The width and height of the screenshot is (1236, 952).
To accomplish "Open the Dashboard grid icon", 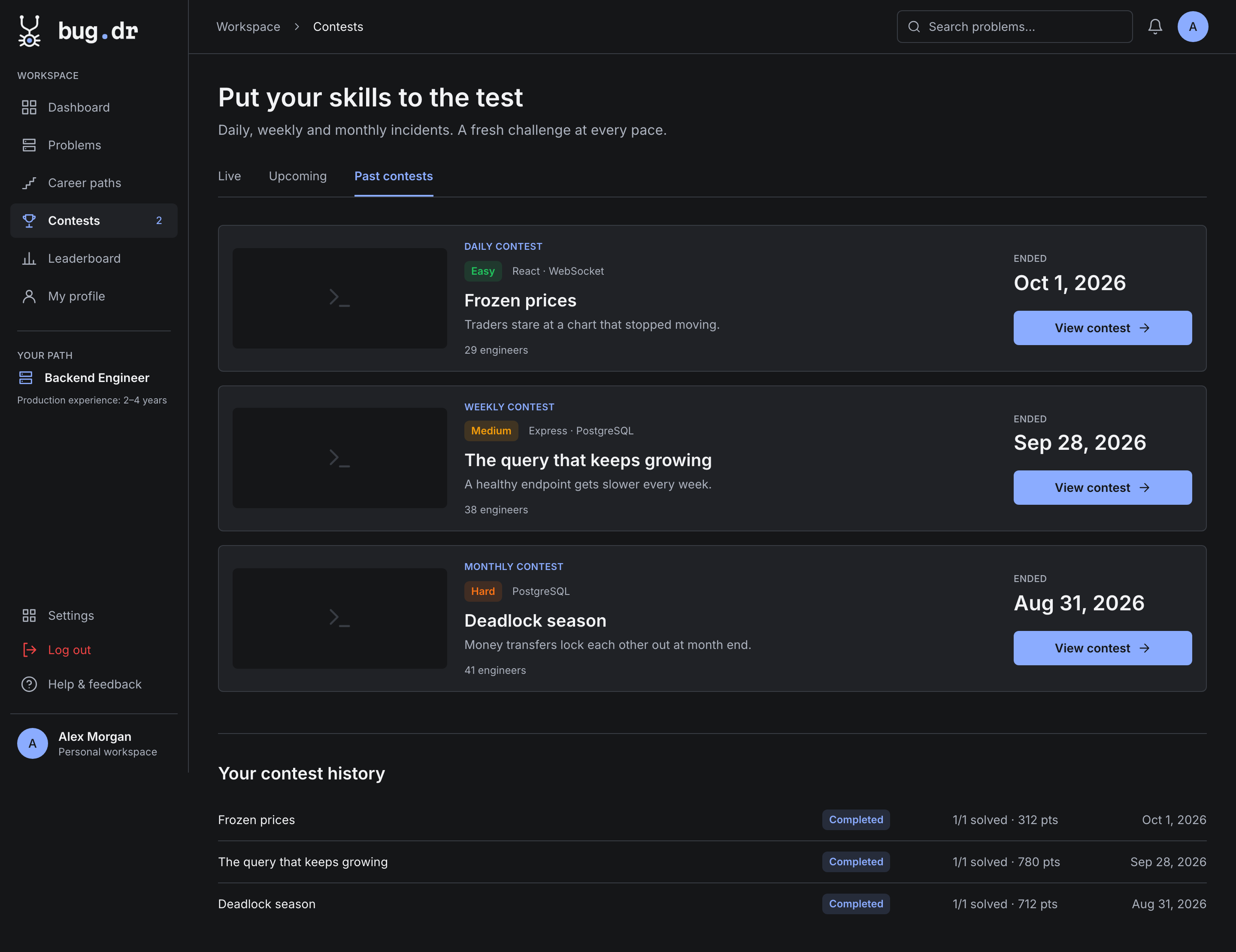I will click(x=29, y=108).
